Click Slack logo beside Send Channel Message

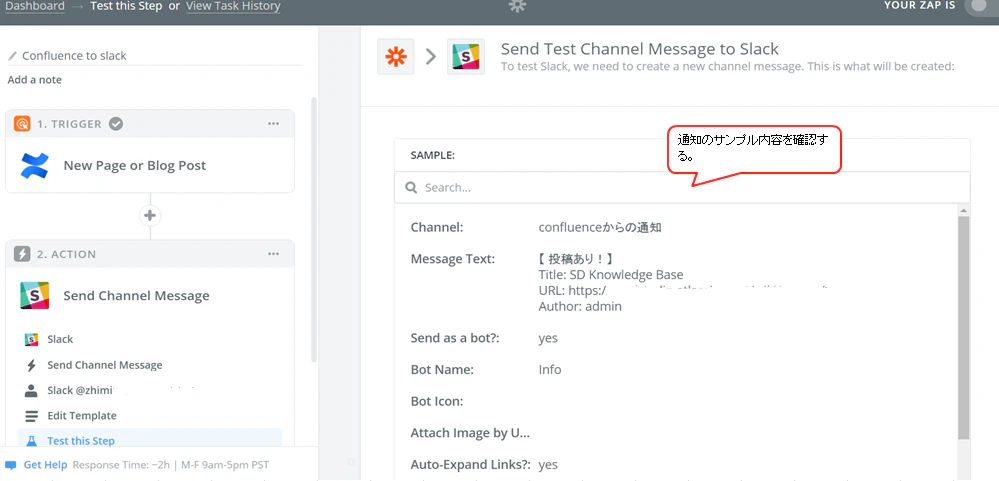click(x=34, y=296)
